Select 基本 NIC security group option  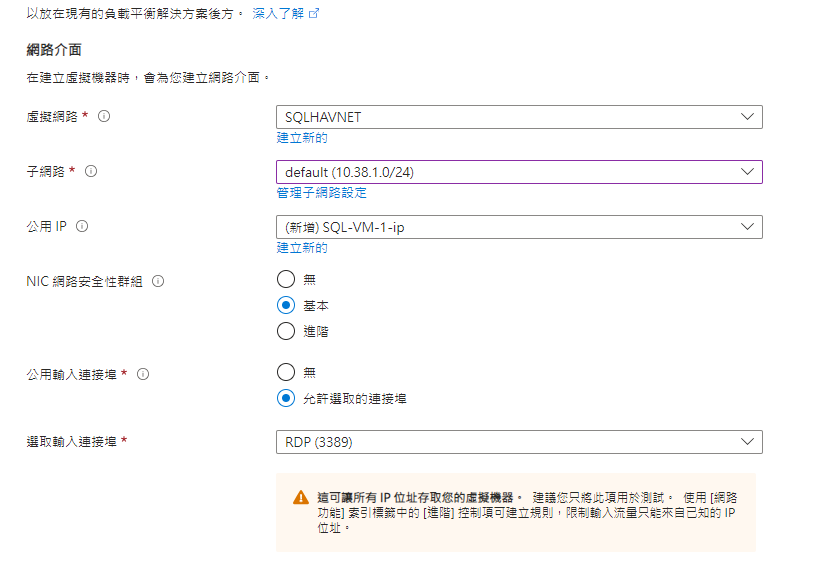(x=286, y=305)
